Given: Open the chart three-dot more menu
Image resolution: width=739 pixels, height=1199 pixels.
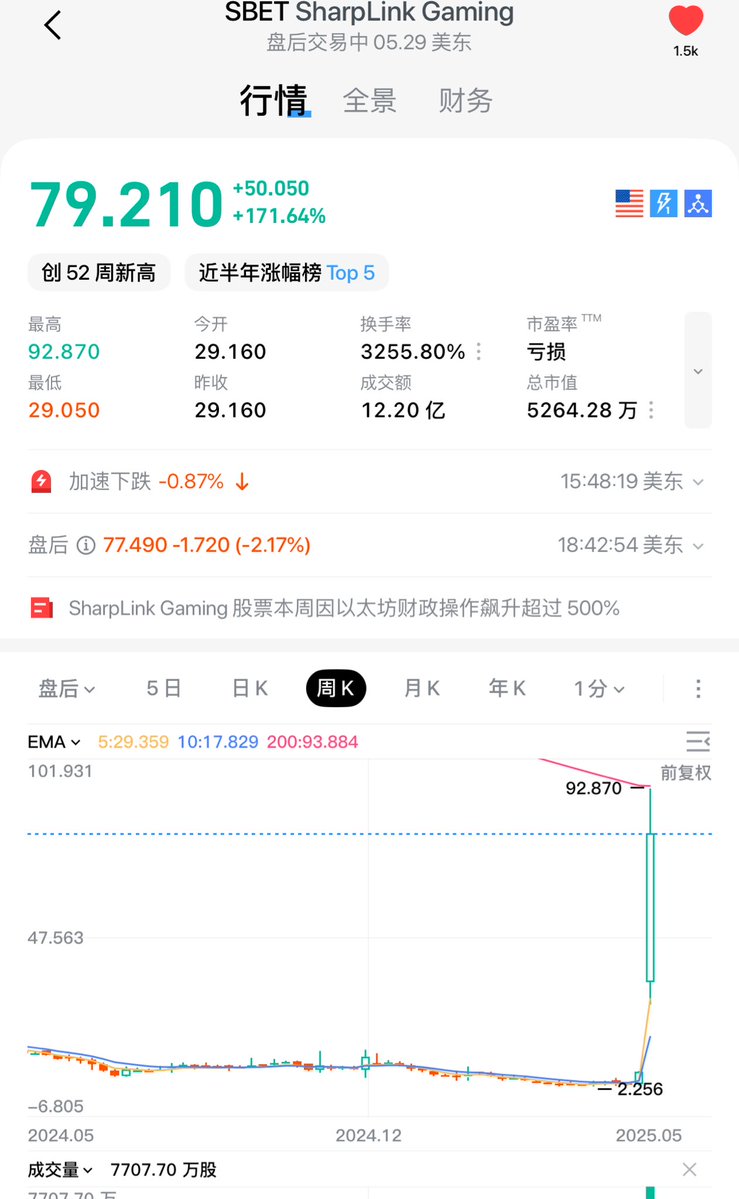Looking at the screenshot, I should [x=698, y=688].
